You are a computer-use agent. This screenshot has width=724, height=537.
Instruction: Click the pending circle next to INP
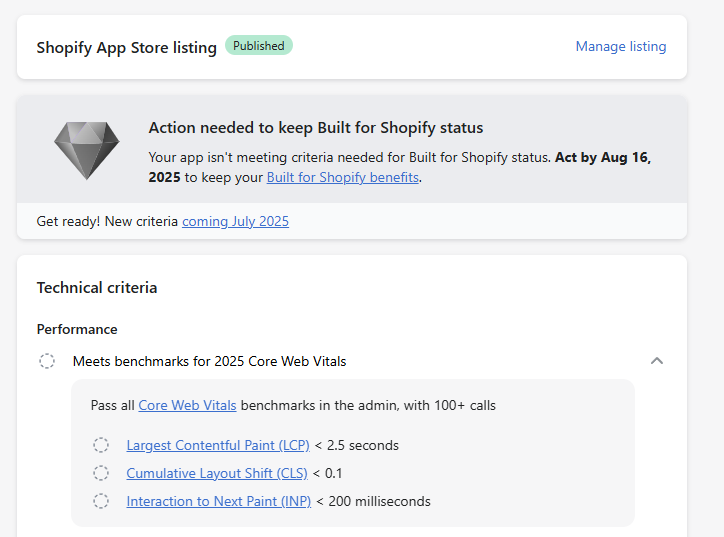click(101, 501)
